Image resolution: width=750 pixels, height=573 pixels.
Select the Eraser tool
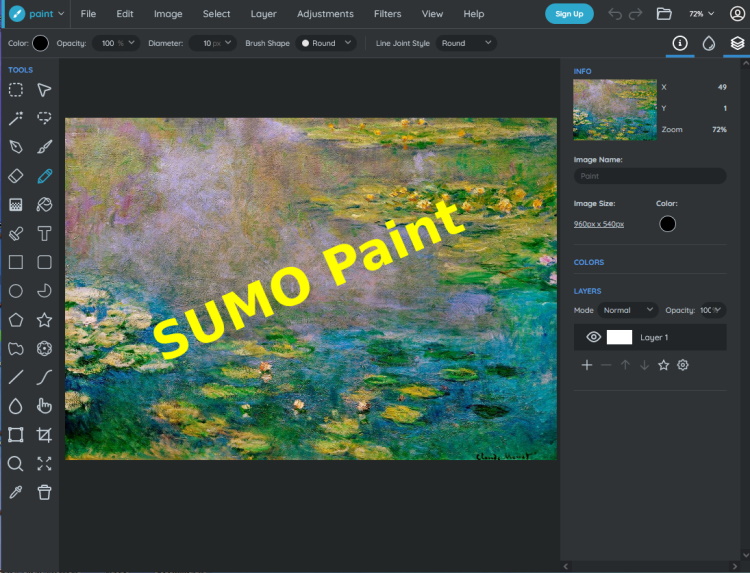click(16, 176)
